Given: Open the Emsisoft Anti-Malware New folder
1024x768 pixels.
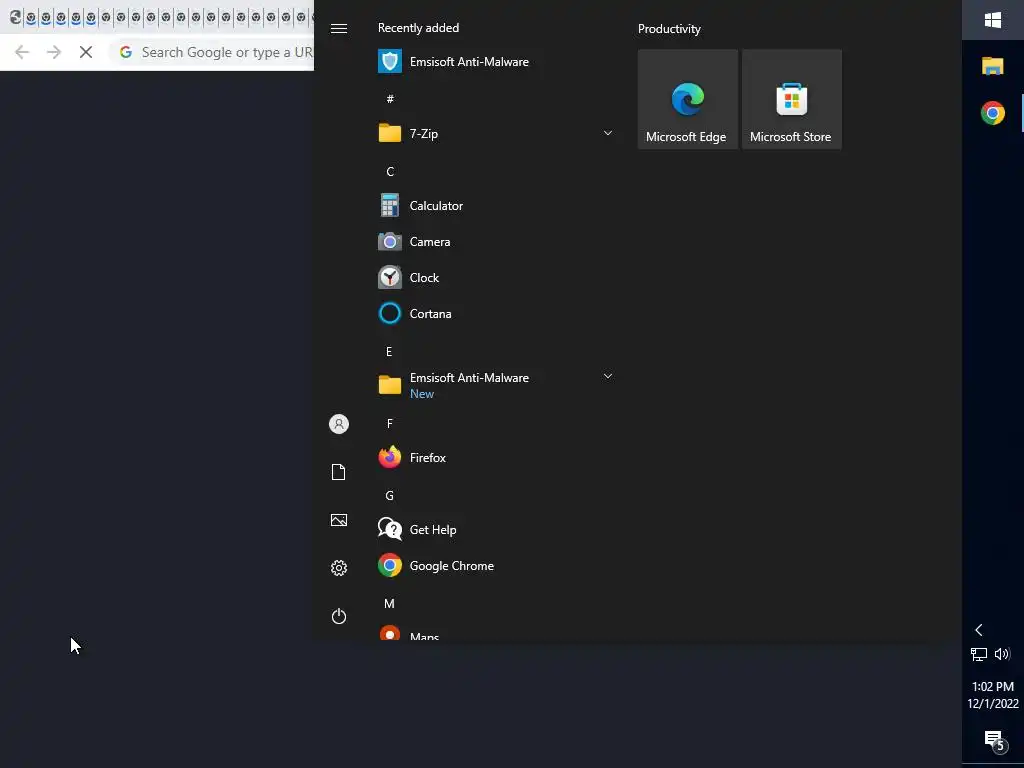Looking at the screenshot, I should tap(495, 385).
